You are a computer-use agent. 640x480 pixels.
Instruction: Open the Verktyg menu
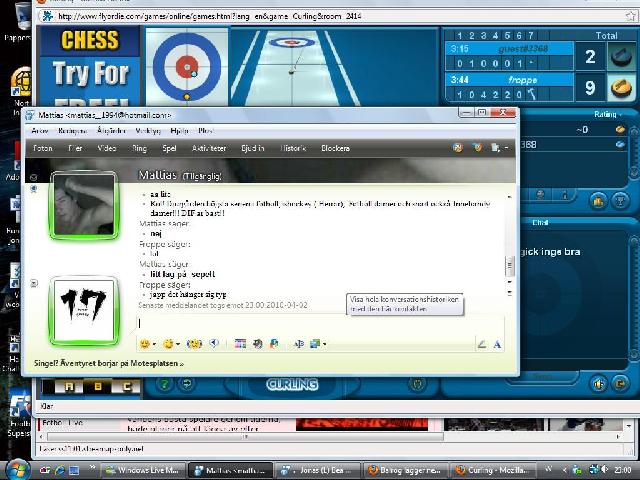(x=148, y=131)
